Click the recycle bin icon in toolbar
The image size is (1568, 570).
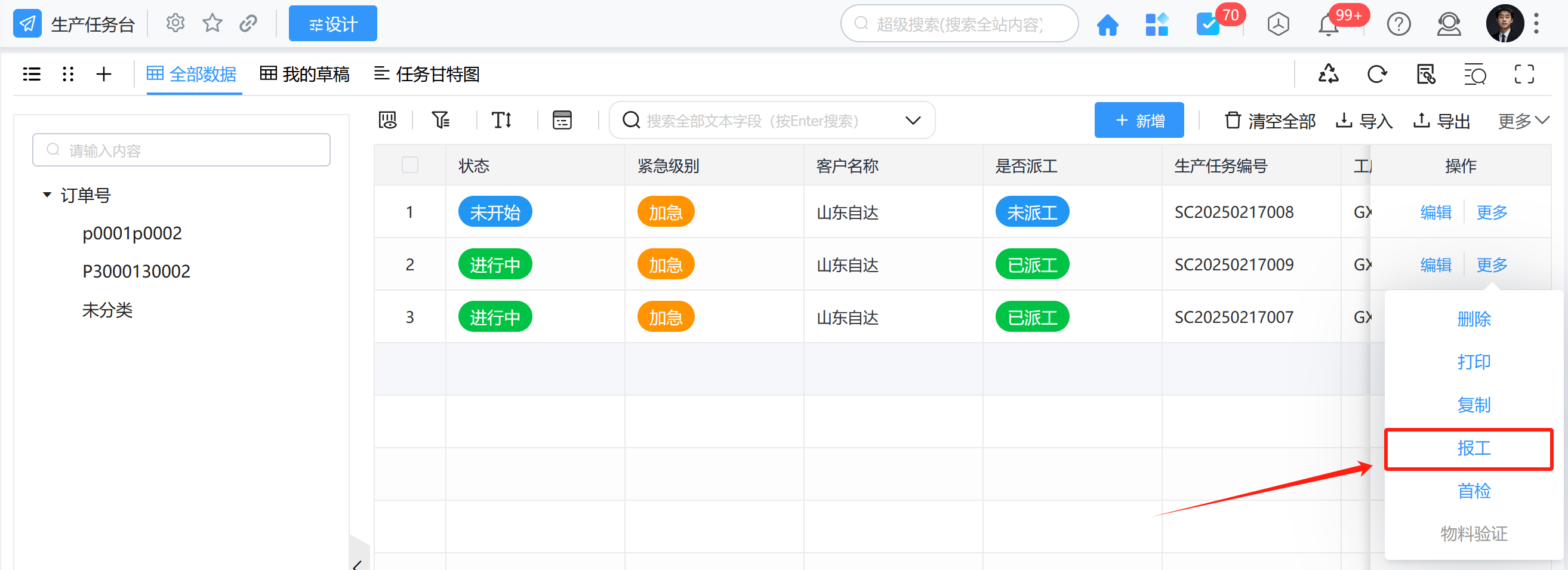1328,74
